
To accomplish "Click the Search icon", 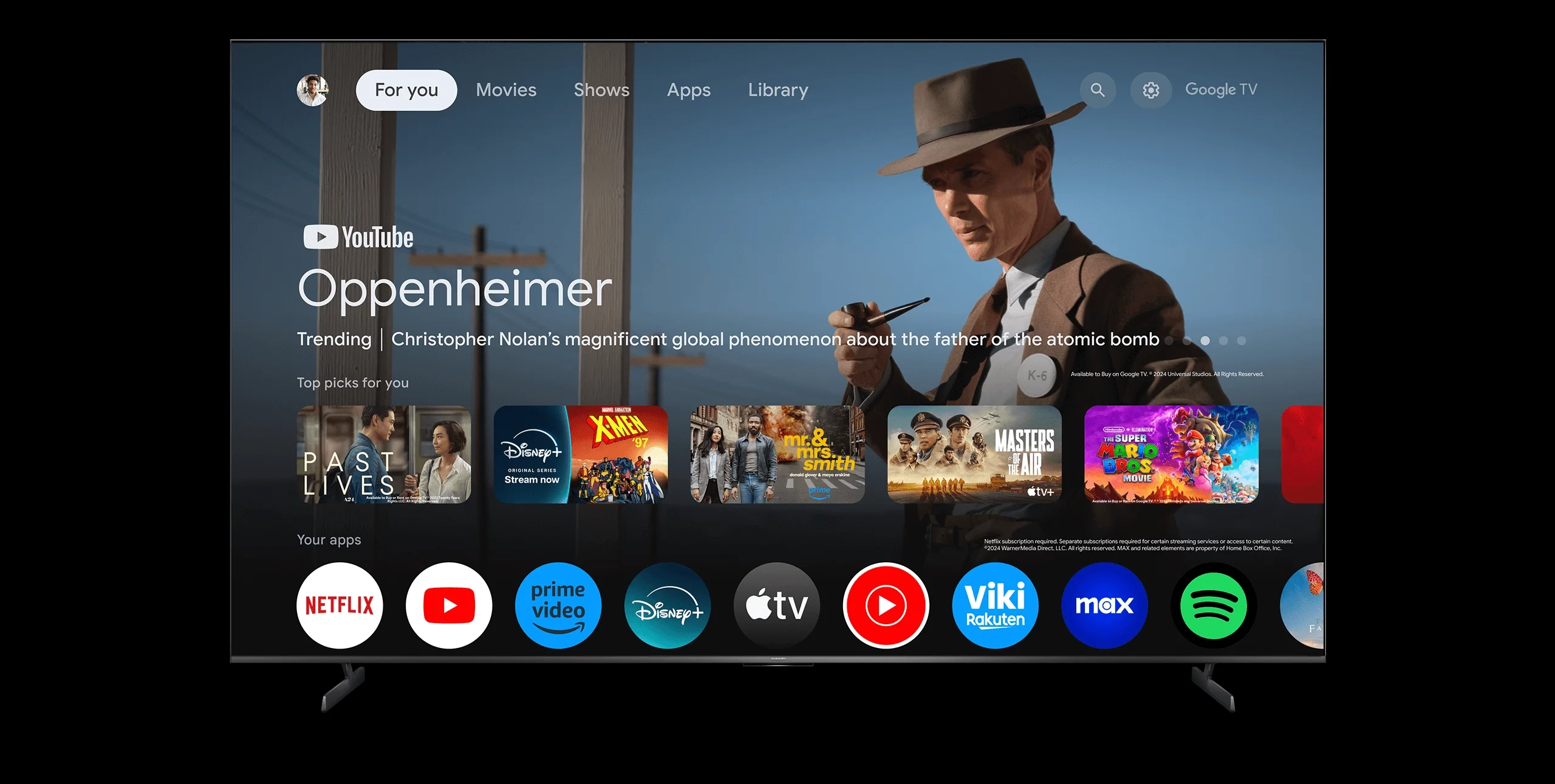I will (x=1097, y=89).
